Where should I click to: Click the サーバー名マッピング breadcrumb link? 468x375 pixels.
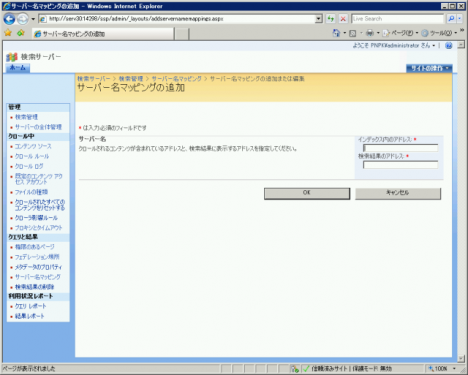(x=177, y=79)
